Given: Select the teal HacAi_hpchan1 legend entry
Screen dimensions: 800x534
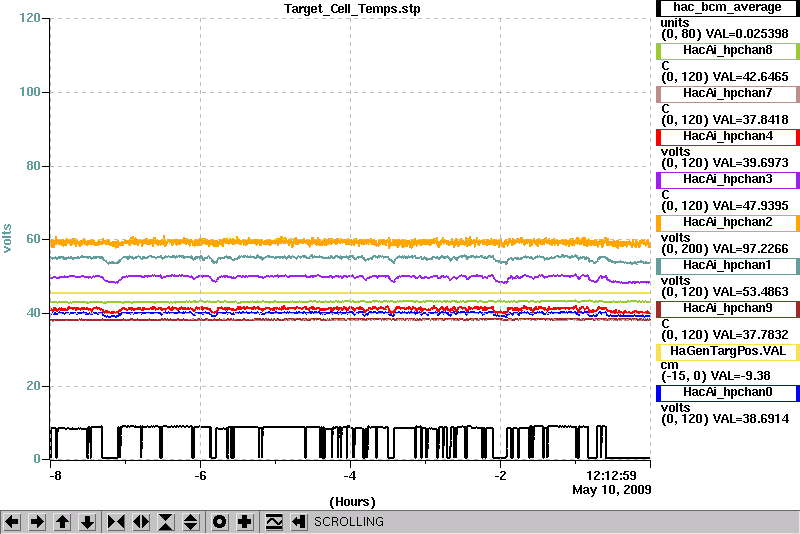Looking at the screenshot, I should 728,266.
